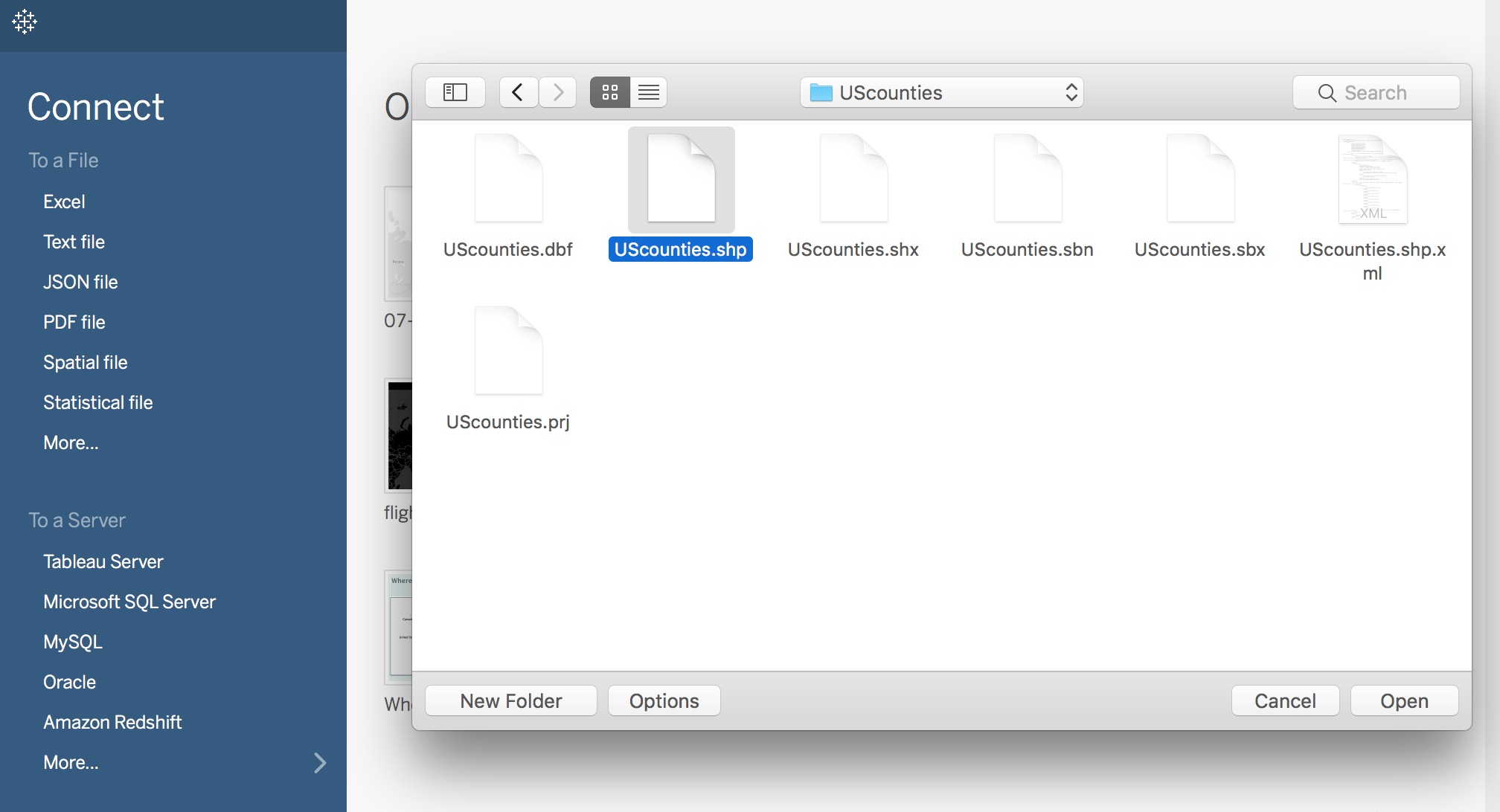Viewport: 1500px width, 812px height.
Task: Select the UScounties.prj file icon
Action: 508,351
